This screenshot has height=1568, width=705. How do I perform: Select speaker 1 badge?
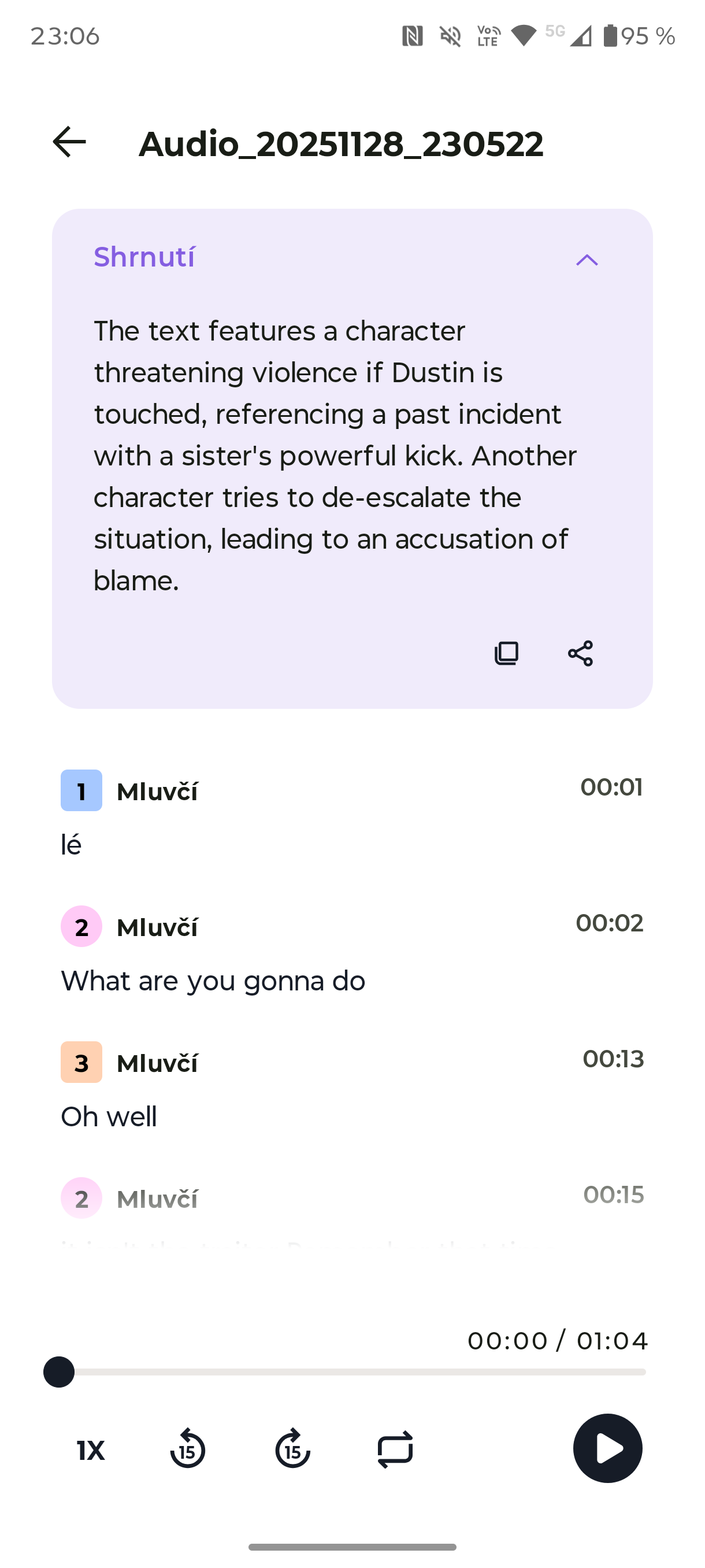81,790
